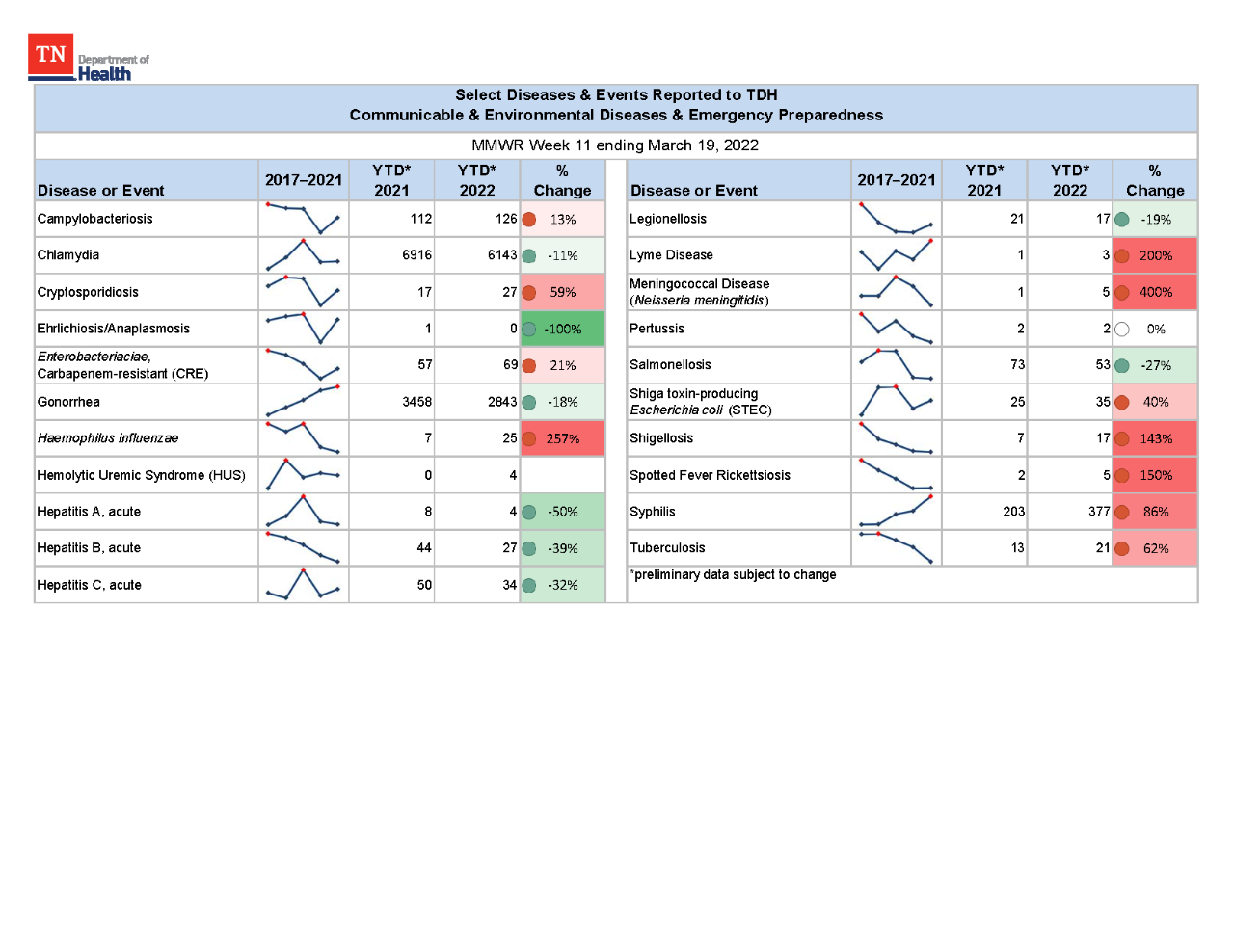
Task: Click the red dot for Lyme Disease
Action: pos(1122,256)
